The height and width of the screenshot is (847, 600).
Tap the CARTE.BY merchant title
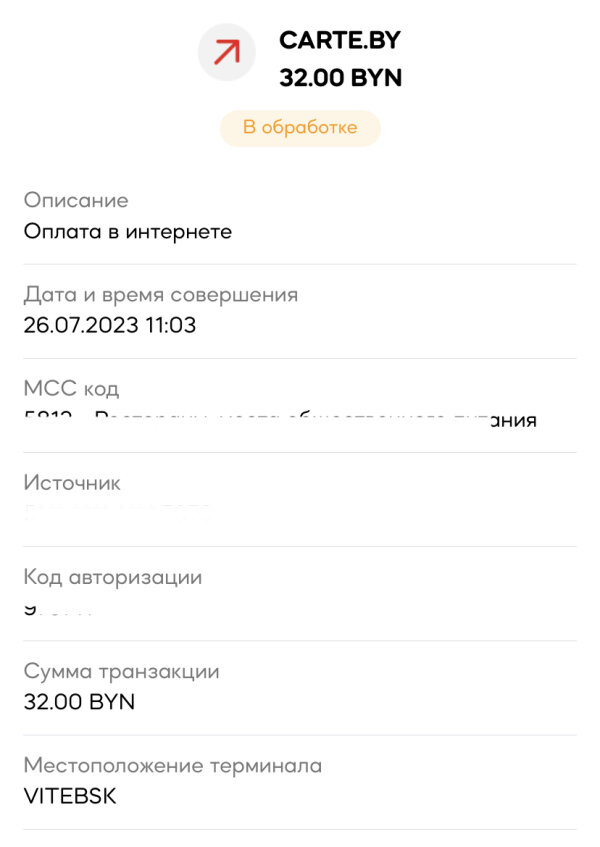pos(340,41)
